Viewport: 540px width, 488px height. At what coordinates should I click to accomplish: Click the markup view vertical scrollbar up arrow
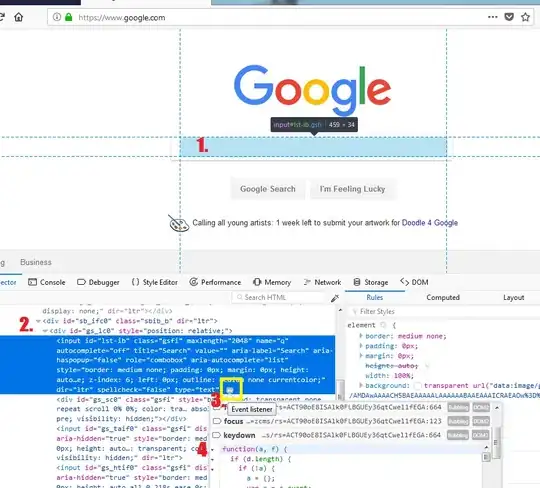[340, 310]
